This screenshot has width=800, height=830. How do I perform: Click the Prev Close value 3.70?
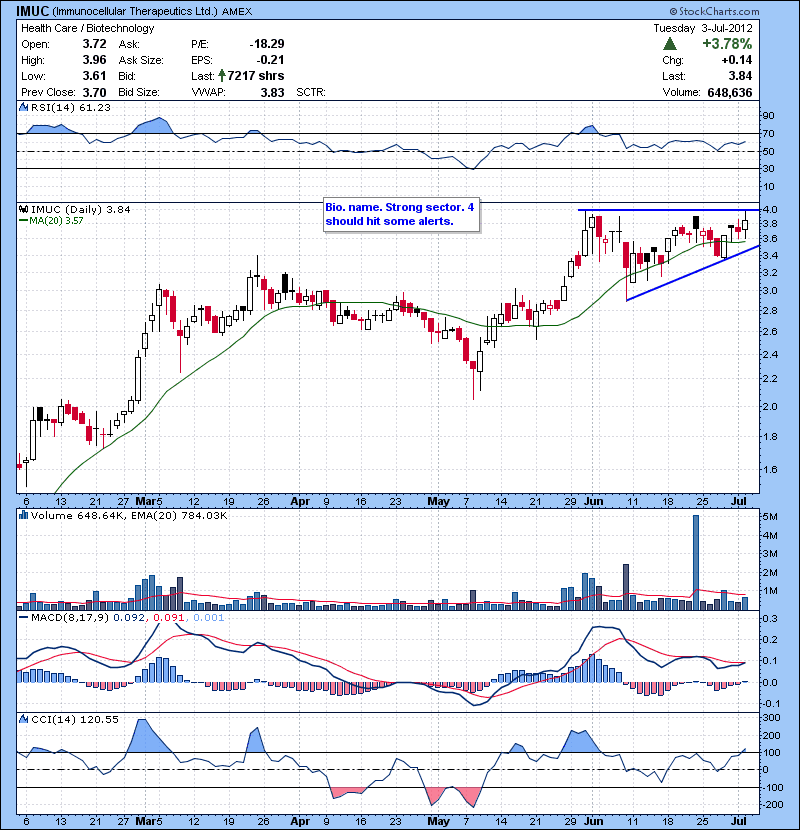click(x=95, y=92)
